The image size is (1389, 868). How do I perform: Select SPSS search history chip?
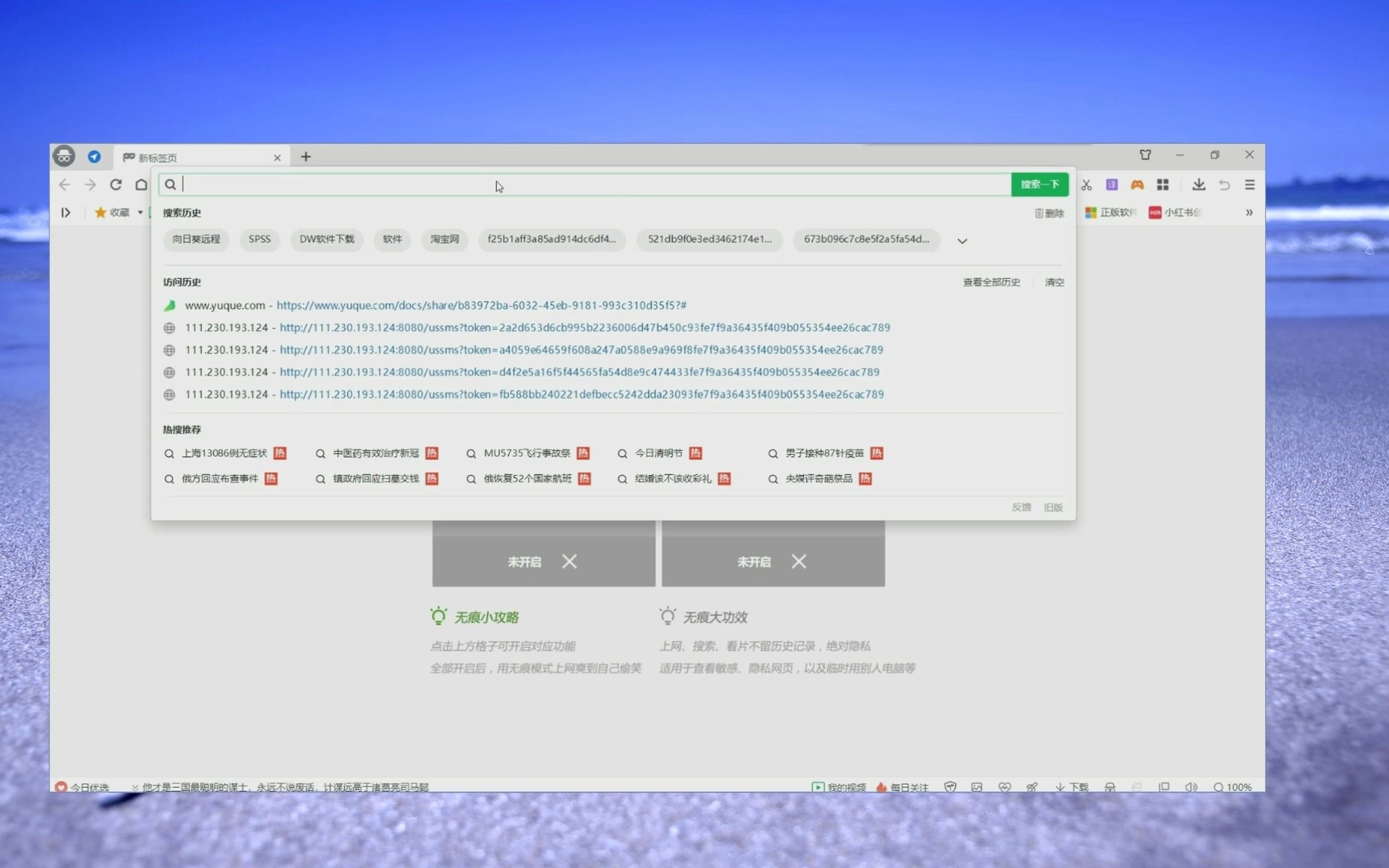(260, 239)
